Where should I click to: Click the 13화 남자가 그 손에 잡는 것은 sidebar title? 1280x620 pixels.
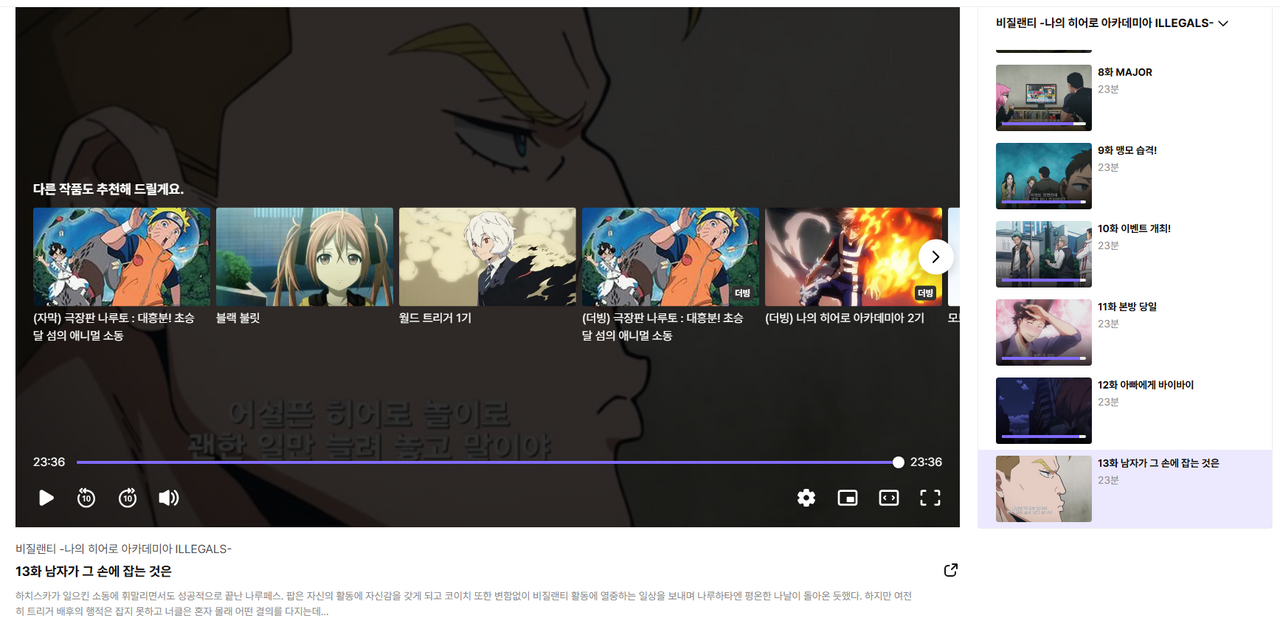coord(1158,463)
